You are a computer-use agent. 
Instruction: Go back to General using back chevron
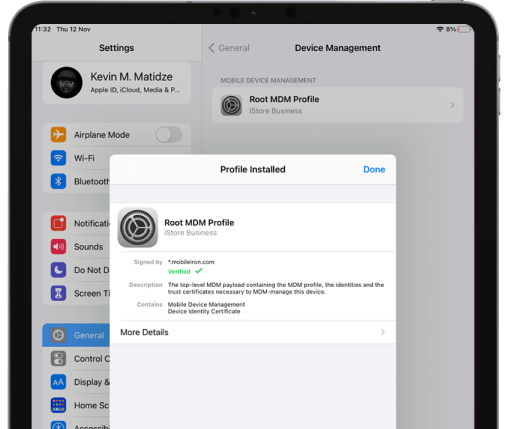tap(211, 48)
